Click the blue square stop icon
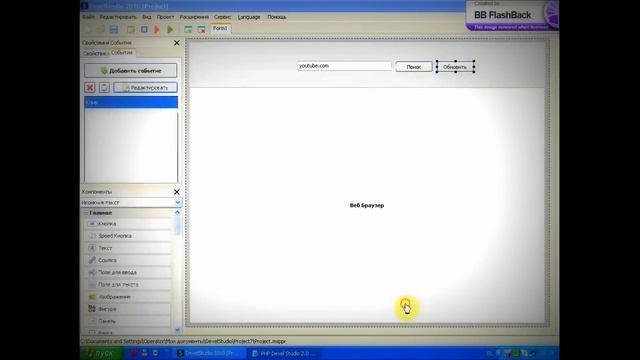640x360 pixels. point(144,29)
